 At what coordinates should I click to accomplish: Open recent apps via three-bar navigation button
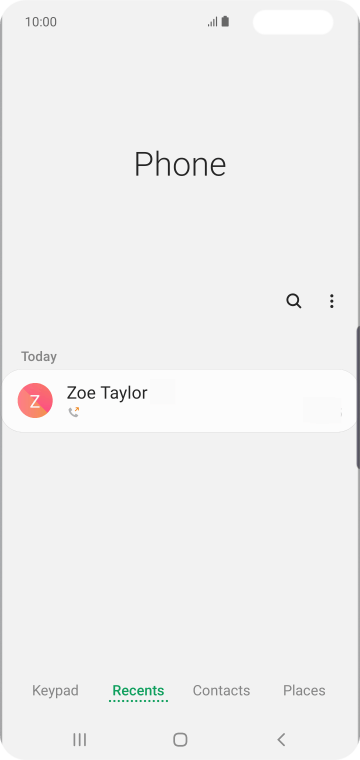coord(79,739)
